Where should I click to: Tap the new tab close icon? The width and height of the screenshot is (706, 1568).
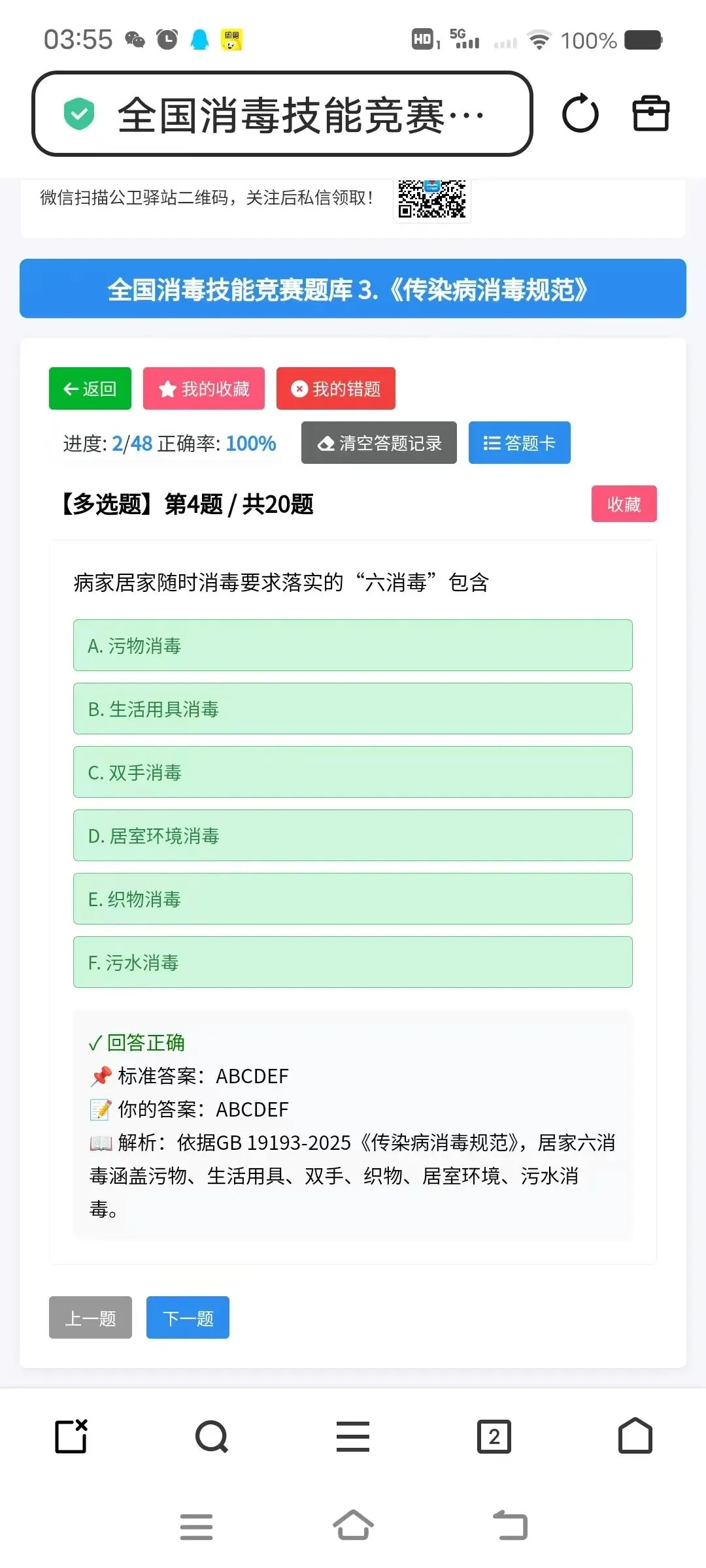(71, 1436)
